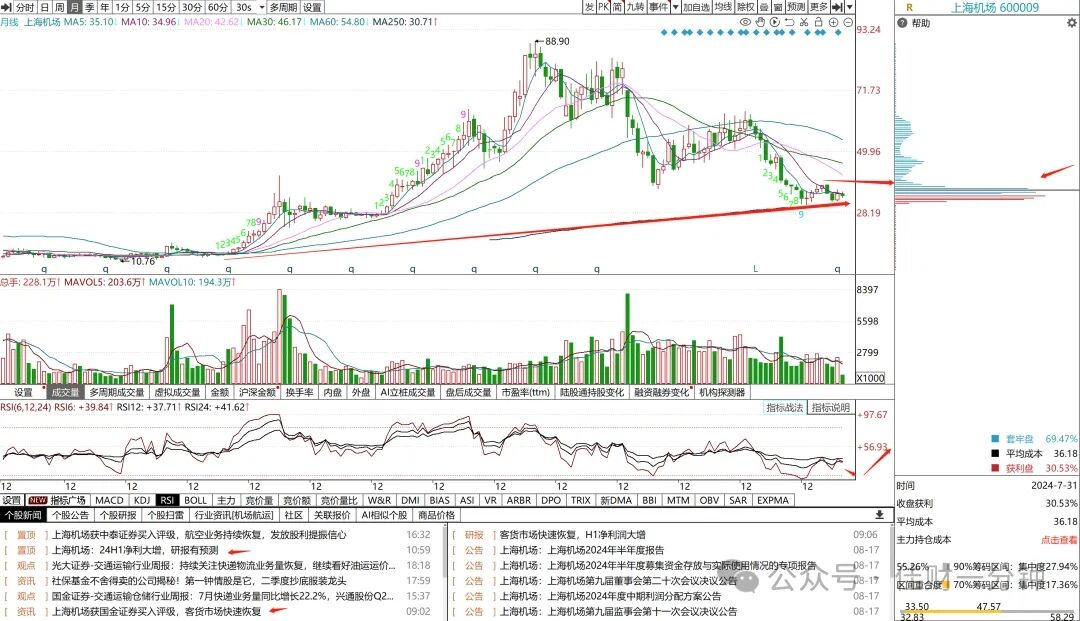Toggle the 均线 moving average button
The image size is (1080, 621).
coord(723,7)
